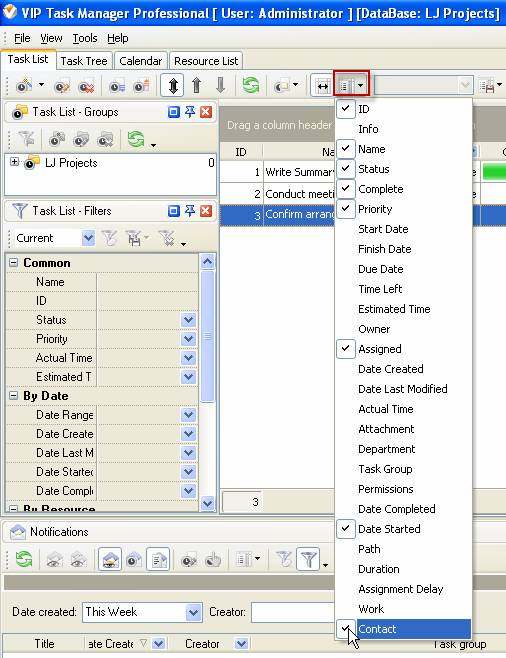Refresh the Groups panel with green arrows
The width and height of the screenshot is (506, 658).
(x=136, y=139)
